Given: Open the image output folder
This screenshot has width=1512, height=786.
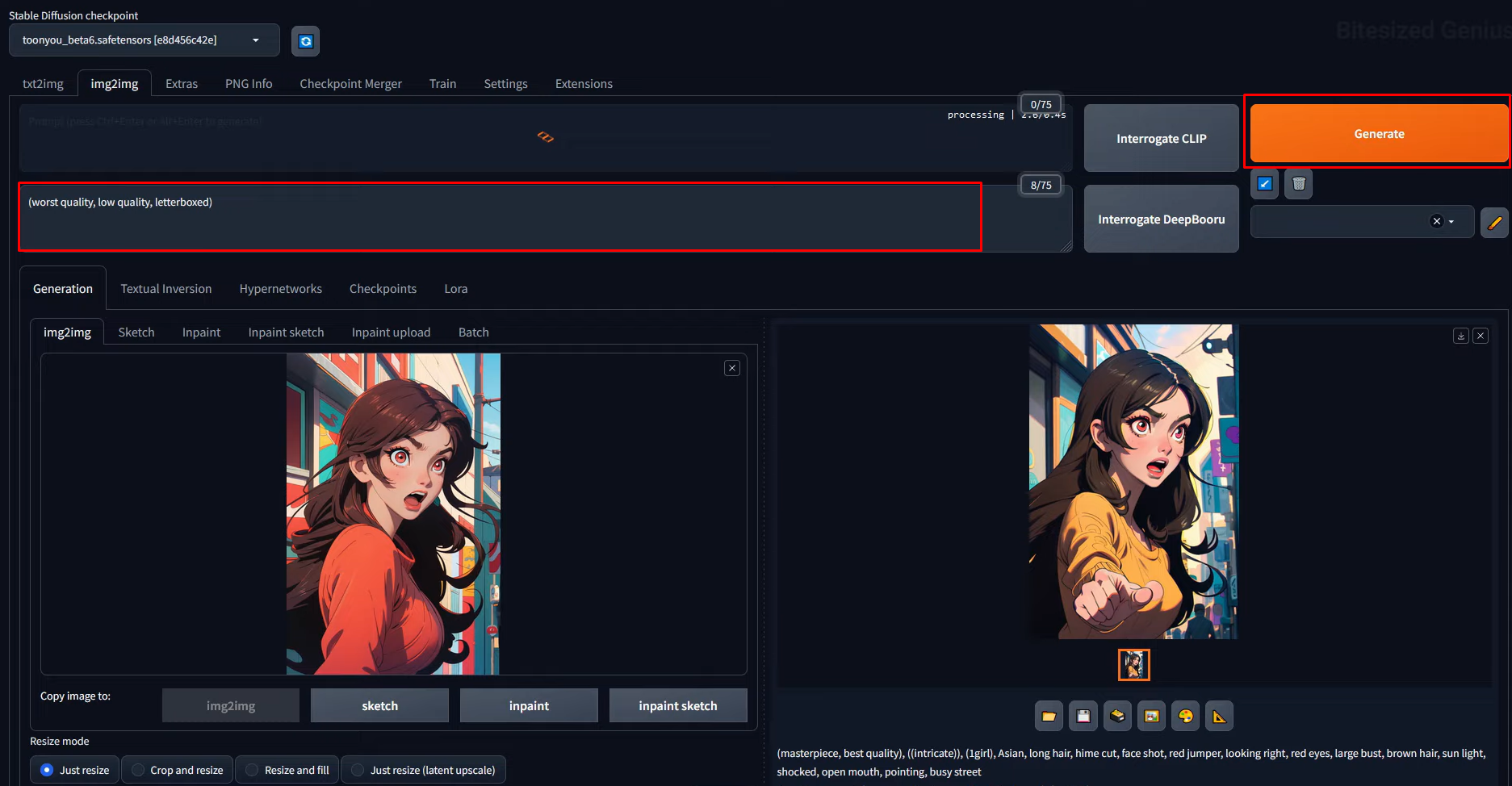Looking at the screenshot, I should coord(1049,716).
